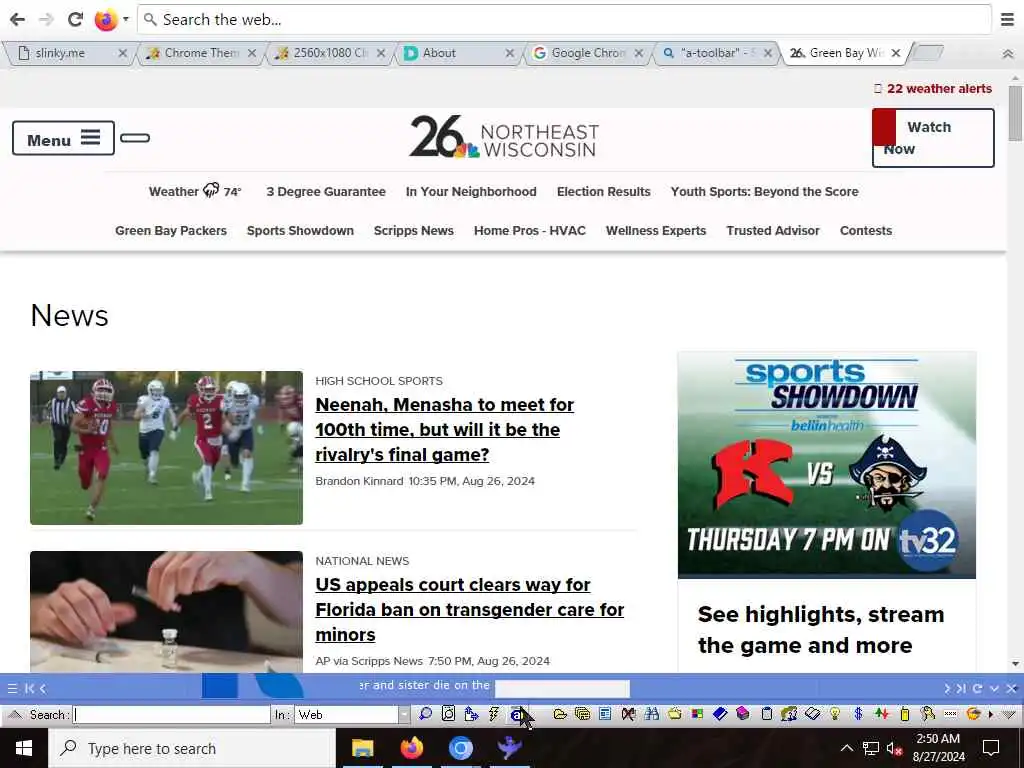Click the Sports Showdown ad banner
Image resolution: width=1024 pixels, height=768 pixels.
click(x=827, y=465)
